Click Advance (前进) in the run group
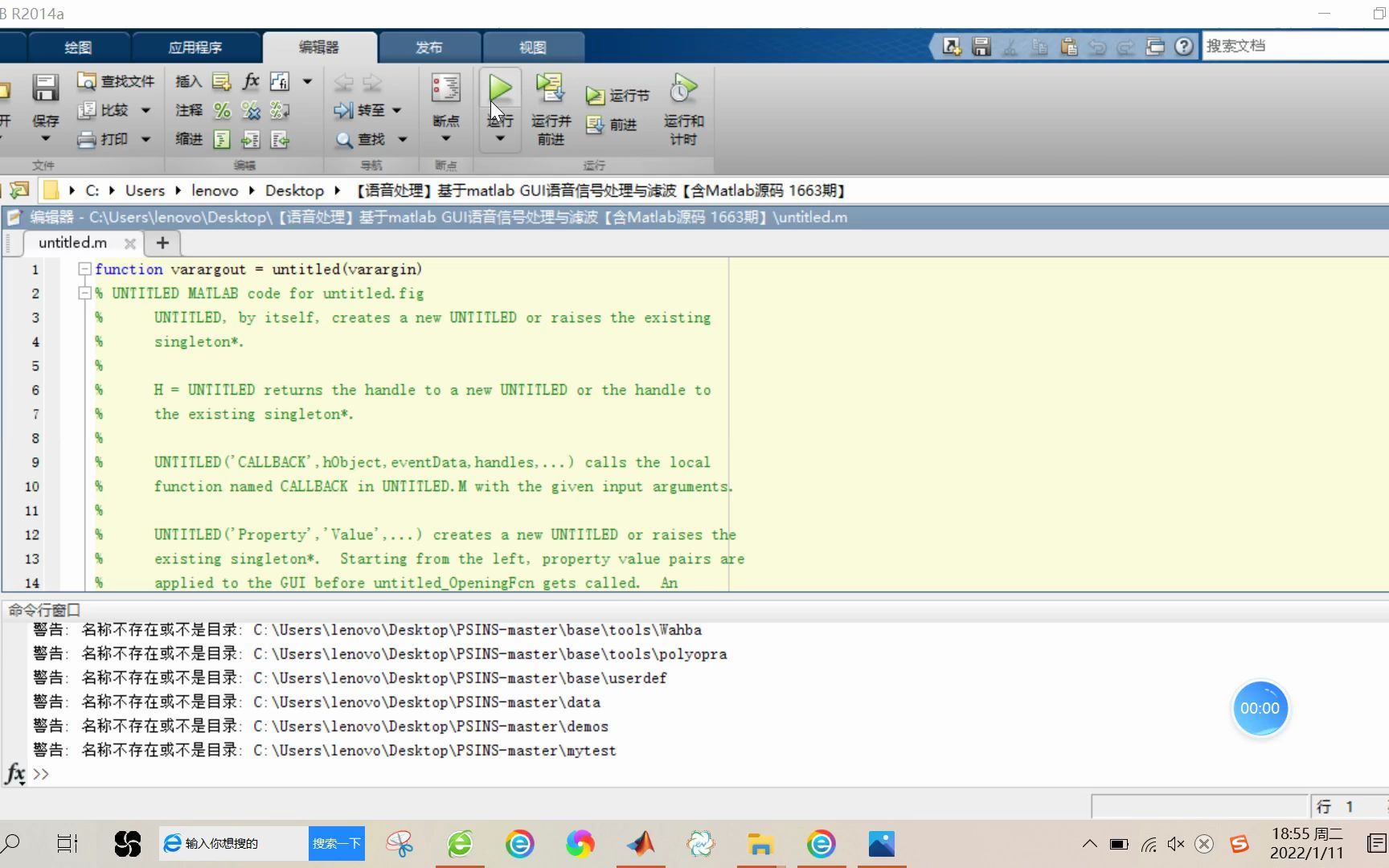This screenshot has width=1389, height=868. [612, 125]
